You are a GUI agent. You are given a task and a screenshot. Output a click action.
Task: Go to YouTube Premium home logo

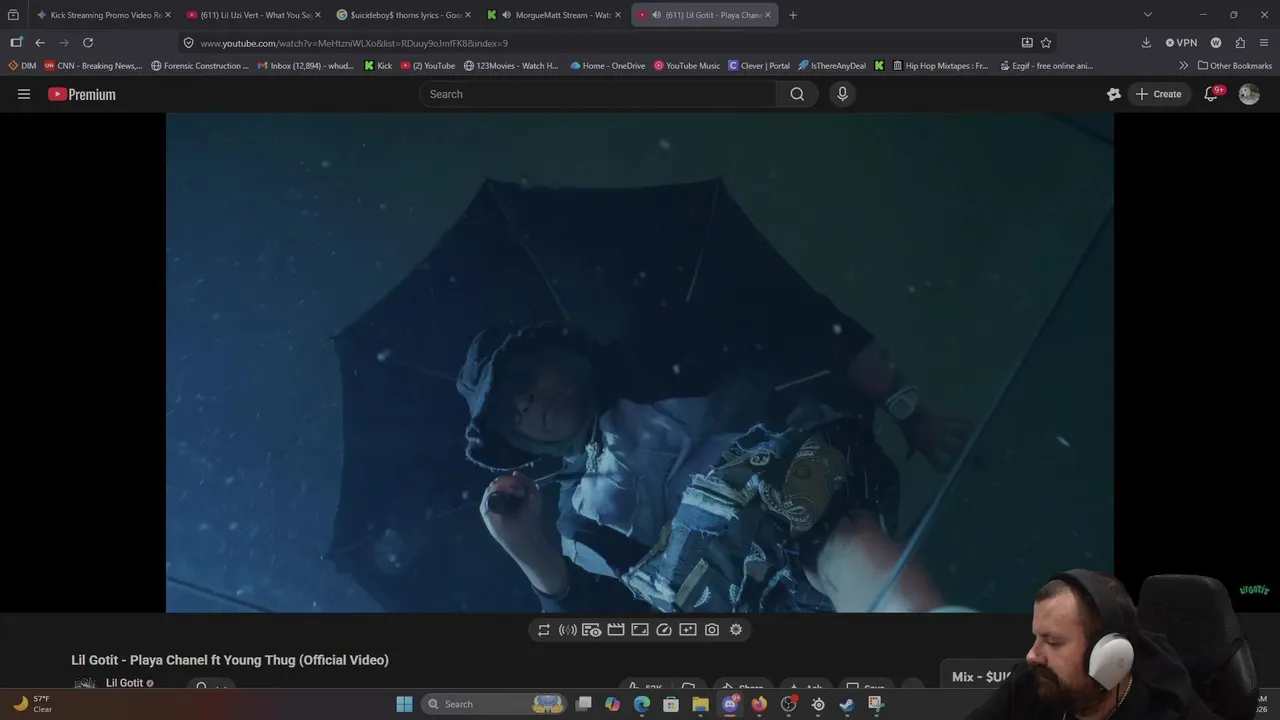pyautogui.click(x=82, y=94)
